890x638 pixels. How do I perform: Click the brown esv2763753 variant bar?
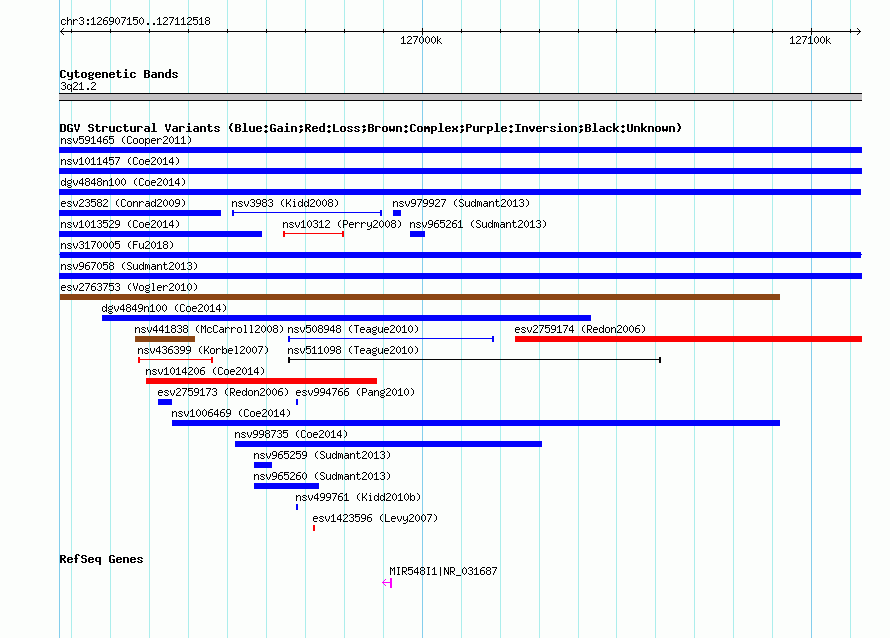419,297
